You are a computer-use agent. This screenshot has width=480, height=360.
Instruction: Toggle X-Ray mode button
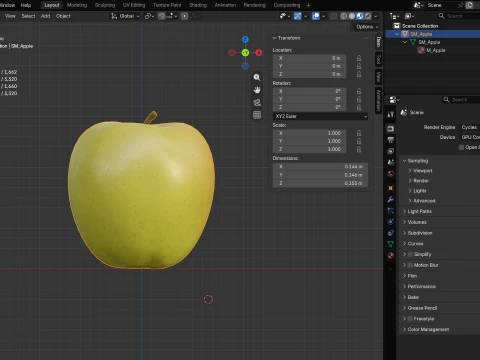point(334,16)
